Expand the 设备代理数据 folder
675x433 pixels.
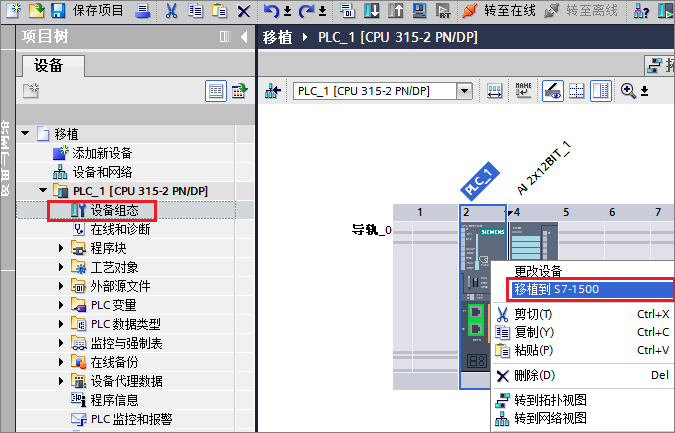click(61, 381)
